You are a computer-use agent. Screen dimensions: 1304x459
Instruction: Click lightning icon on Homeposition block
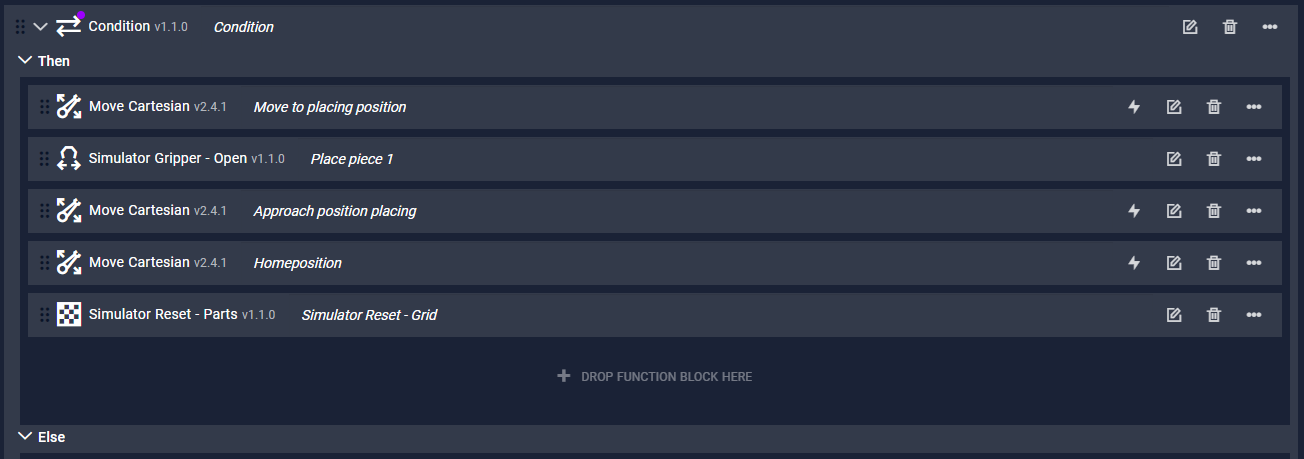tap(1134, 263)
